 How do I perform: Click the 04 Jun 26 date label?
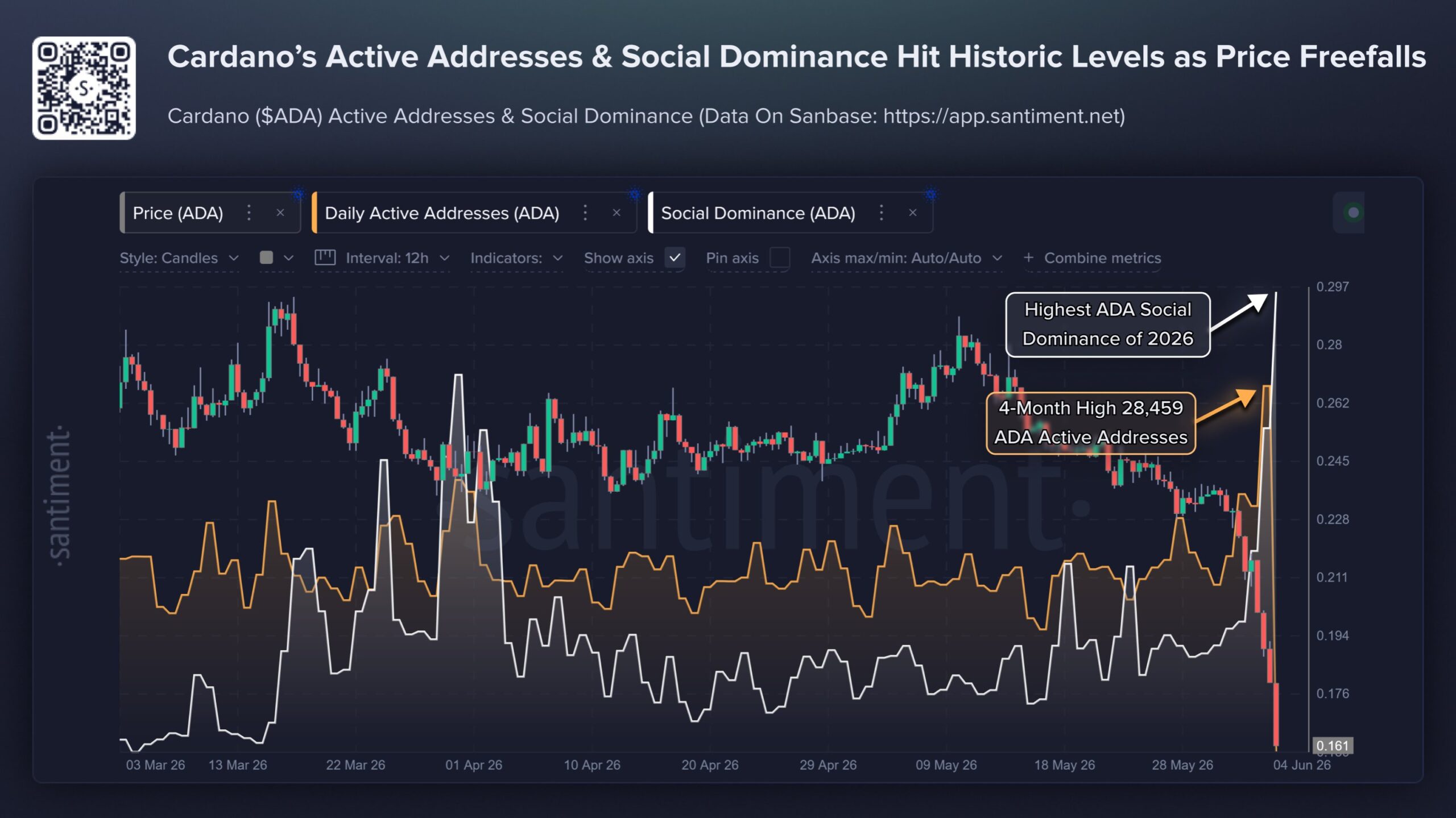1302,765
